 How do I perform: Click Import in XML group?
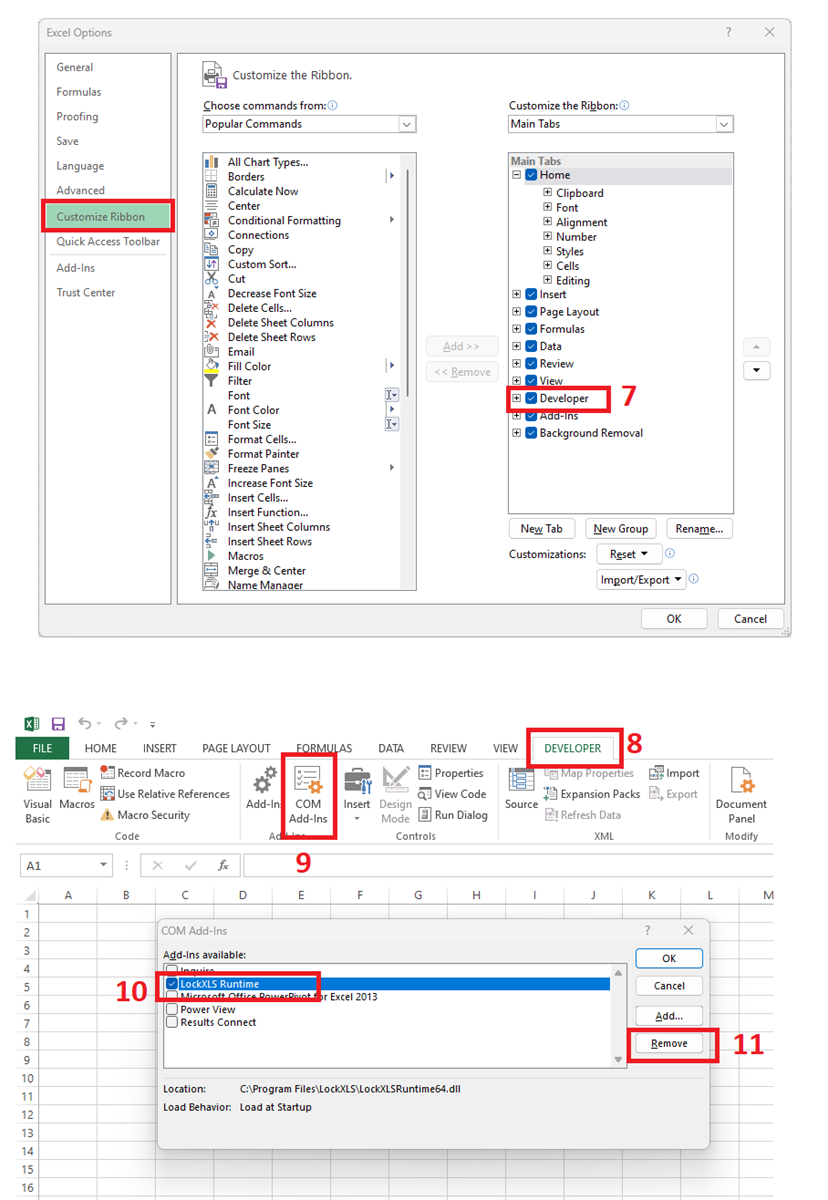[675, 773]
